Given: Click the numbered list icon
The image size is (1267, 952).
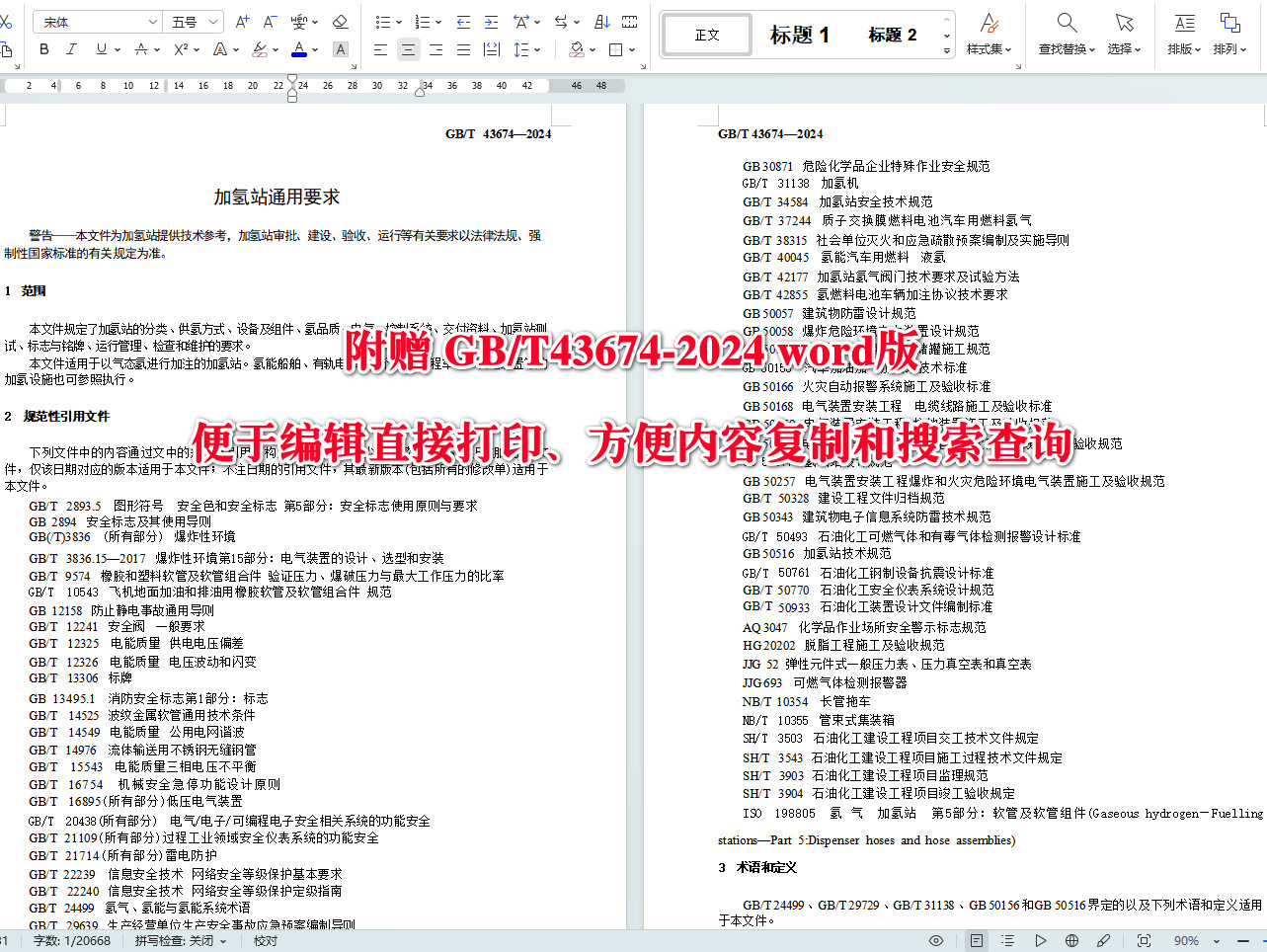Looking at the screenshot, I should 423,22.
